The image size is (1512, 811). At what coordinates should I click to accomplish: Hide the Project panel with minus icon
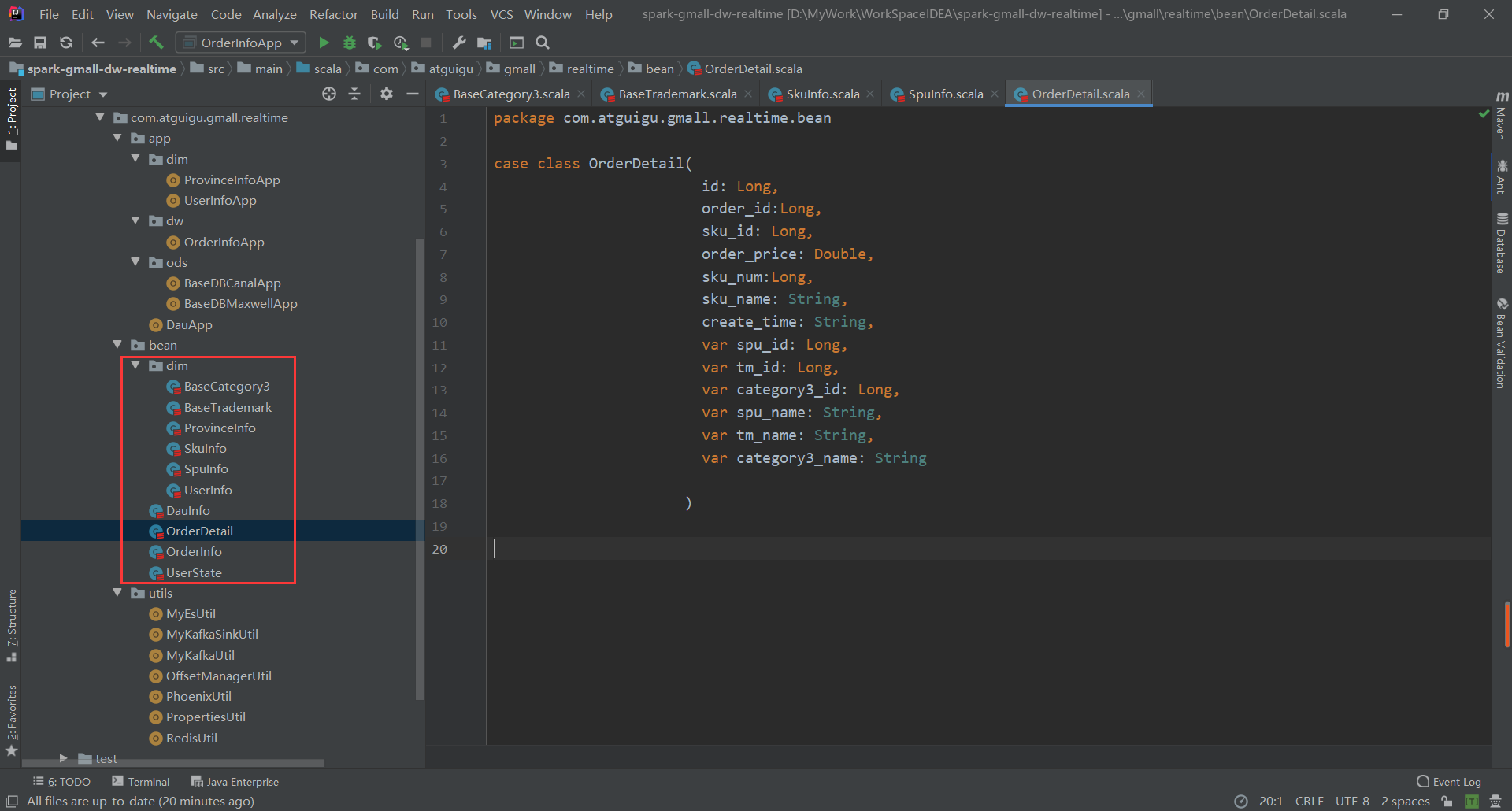[412, 94]
